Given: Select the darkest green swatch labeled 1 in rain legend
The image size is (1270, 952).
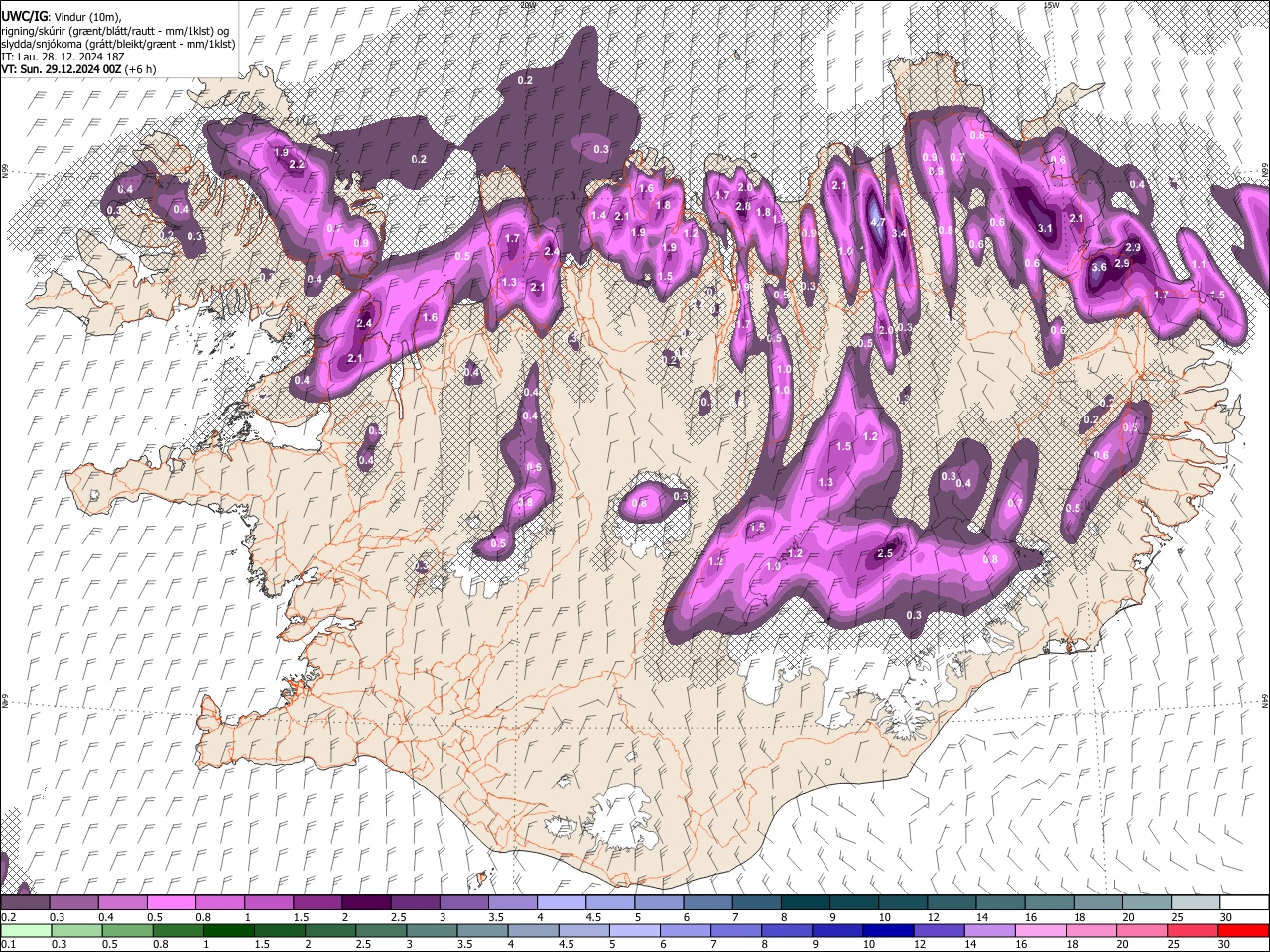Looking at the screenshot, I should [228, 930].
